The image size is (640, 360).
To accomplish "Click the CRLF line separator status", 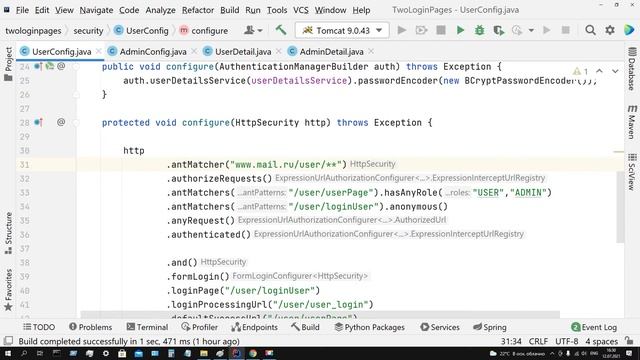I will coord(538,341).
